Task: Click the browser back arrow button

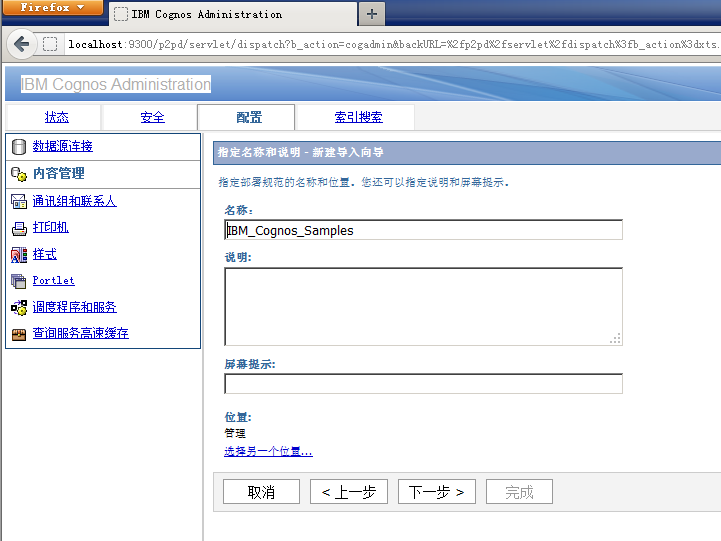Action: tap(22, 45)
